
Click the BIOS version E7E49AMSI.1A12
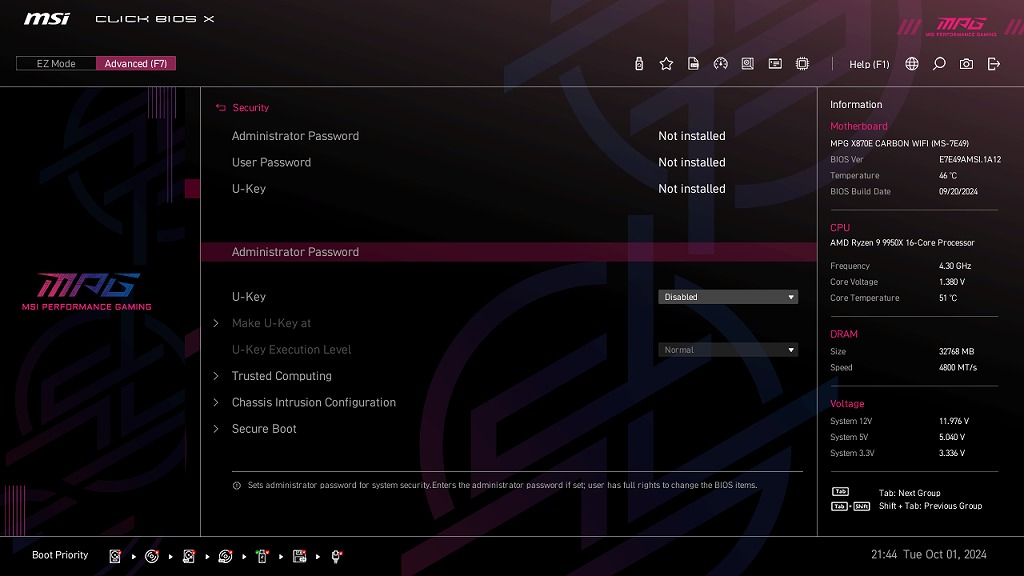pyautogui.click(x=970, y=159)
